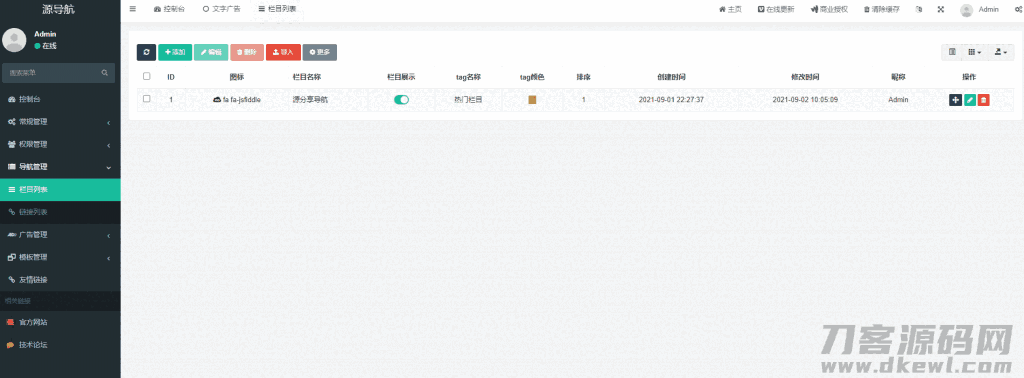Switch to the 文字广告 tab
1024x378 pixels.
click(221, 9)
